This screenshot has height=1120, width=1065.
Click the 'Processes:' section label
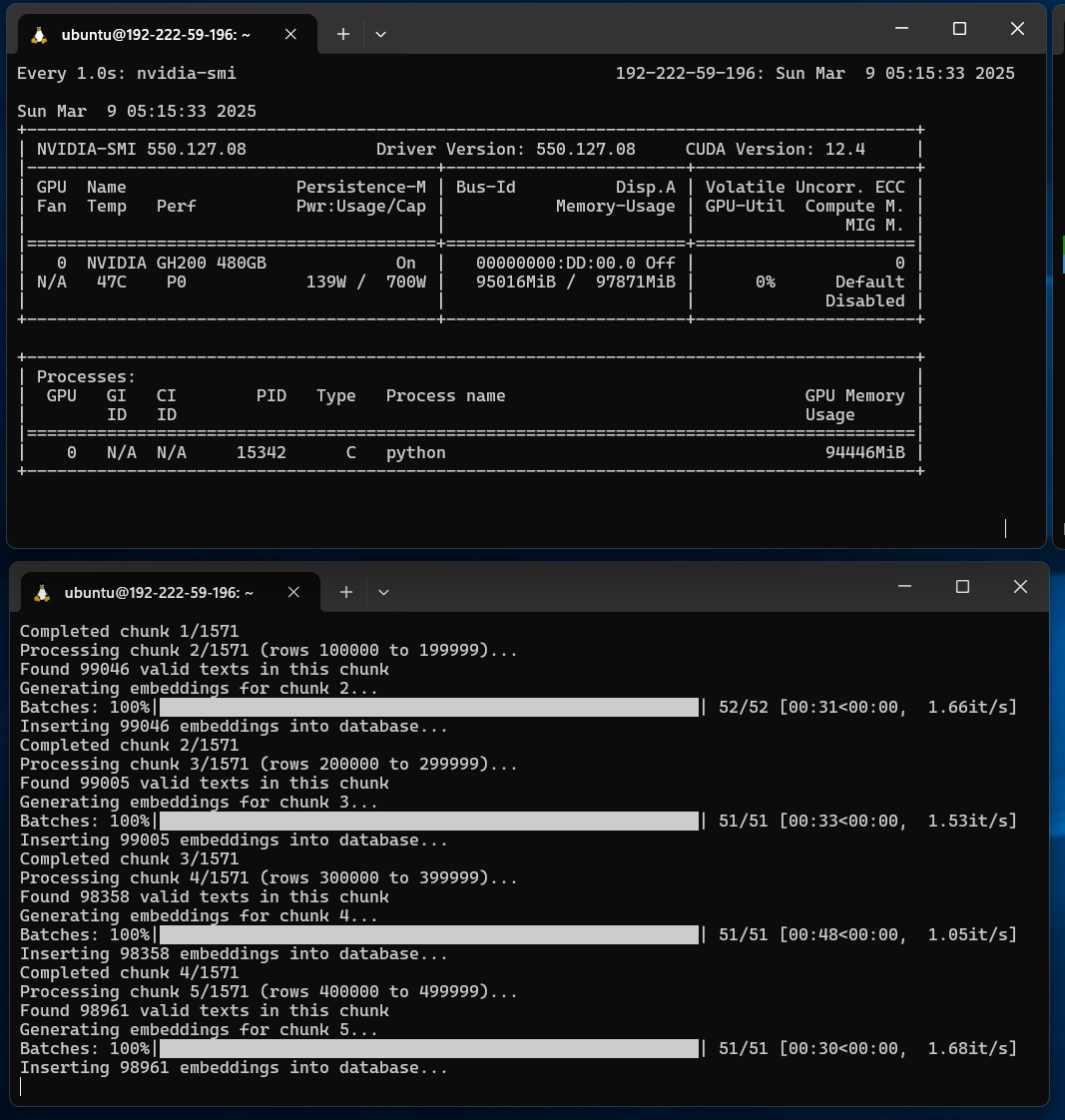86,376
